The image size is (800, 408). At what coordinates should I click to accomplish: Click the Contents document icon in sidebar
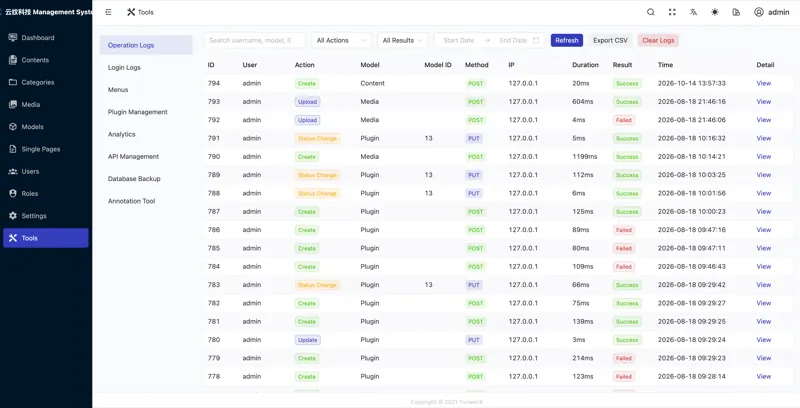13,60
